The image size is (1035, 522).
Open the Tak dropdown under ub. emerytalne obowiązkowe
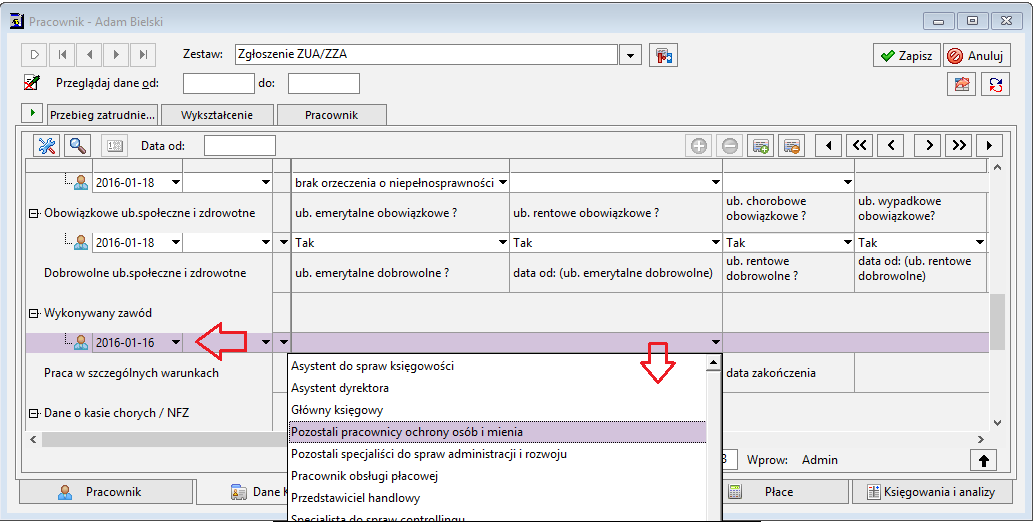click(x=502, y=242)
